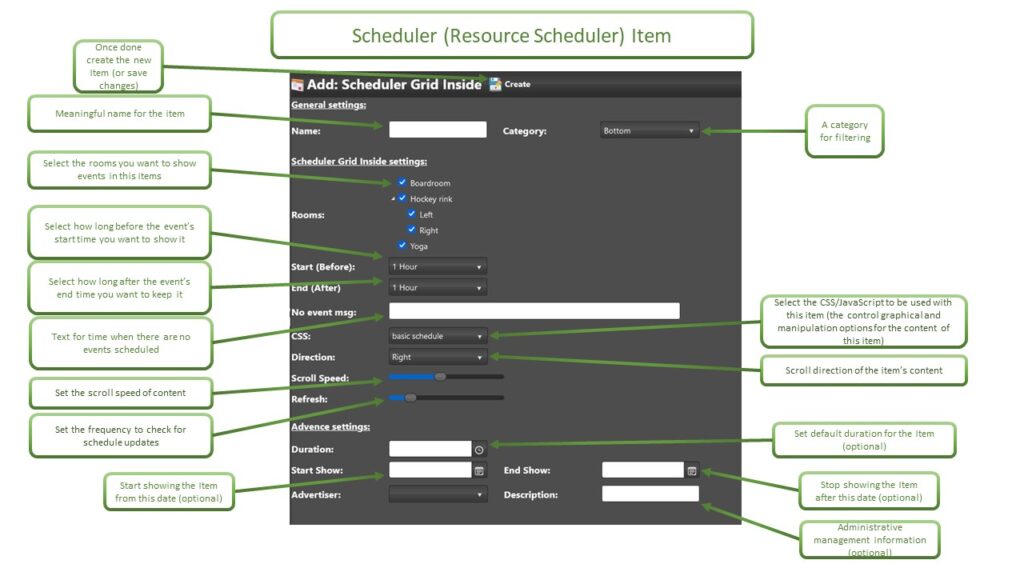Screen dimensions: 1024x576
Task: Expand the CSS basic schedule dropdown
Action: tap(437, 336)
